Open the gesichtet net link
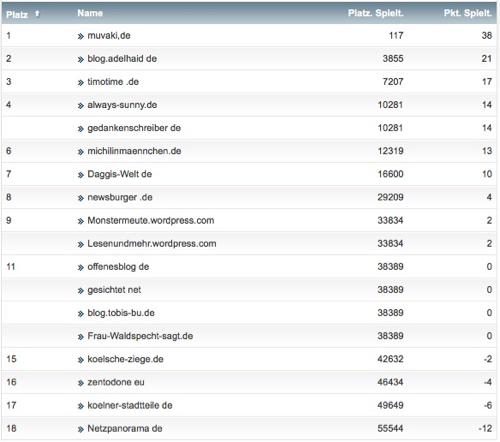The width and height of the screenshot is (500, 442). tap(114, 290)
